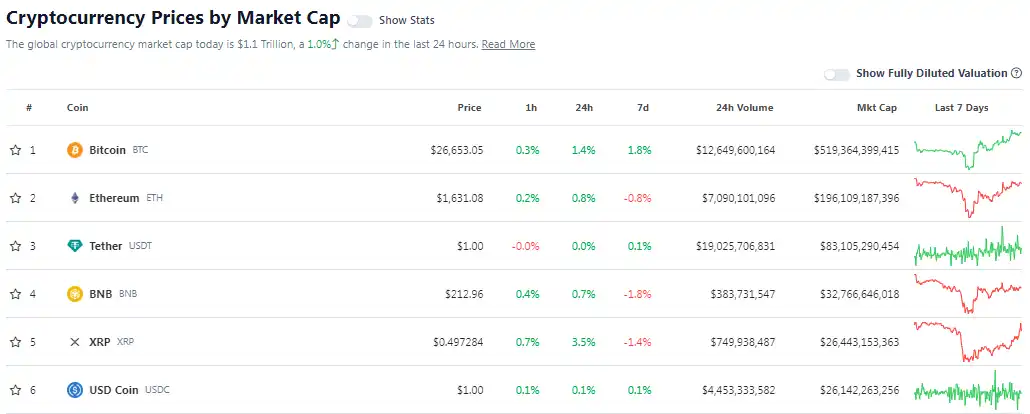Sort by 24h Volume column header
1030x414 pixels.
coord(745,108)
